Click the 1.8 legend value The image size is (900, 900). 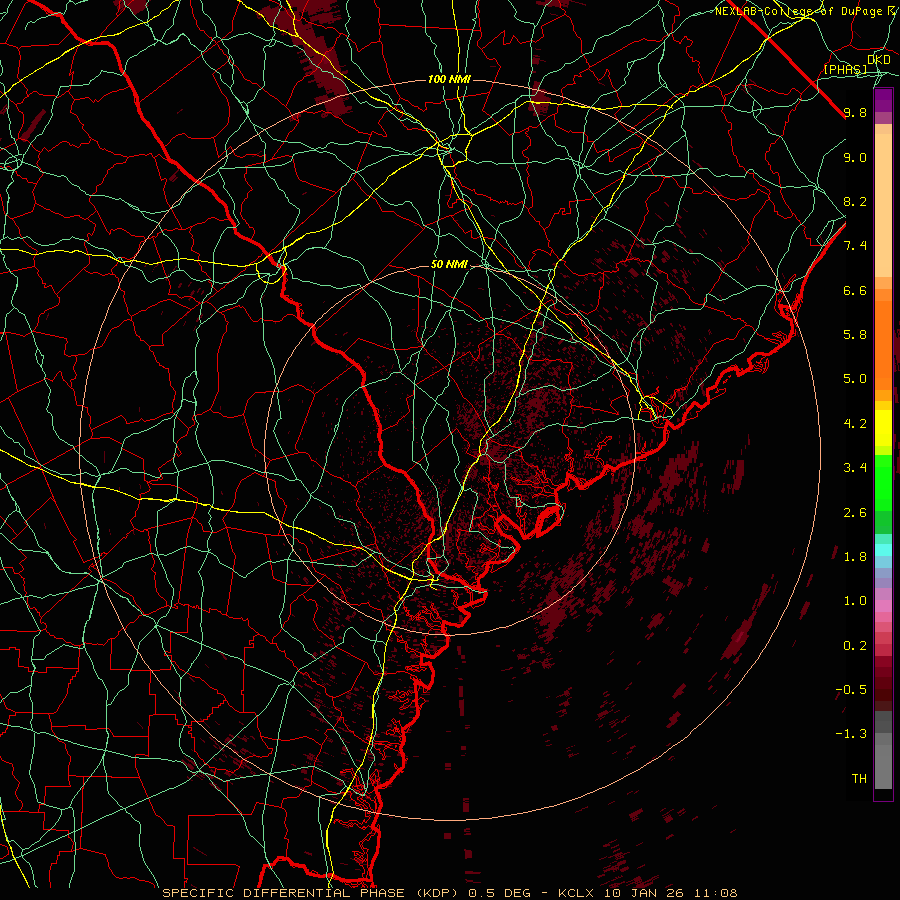click(855, 557)
